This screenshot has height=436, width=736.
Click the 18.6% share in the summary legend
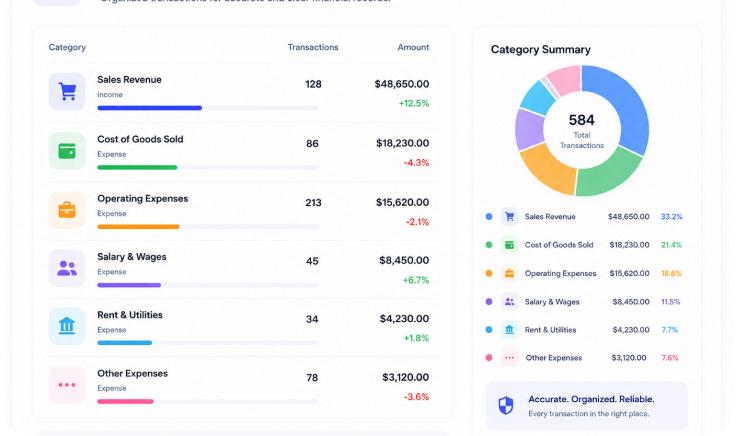coord(671,273)
